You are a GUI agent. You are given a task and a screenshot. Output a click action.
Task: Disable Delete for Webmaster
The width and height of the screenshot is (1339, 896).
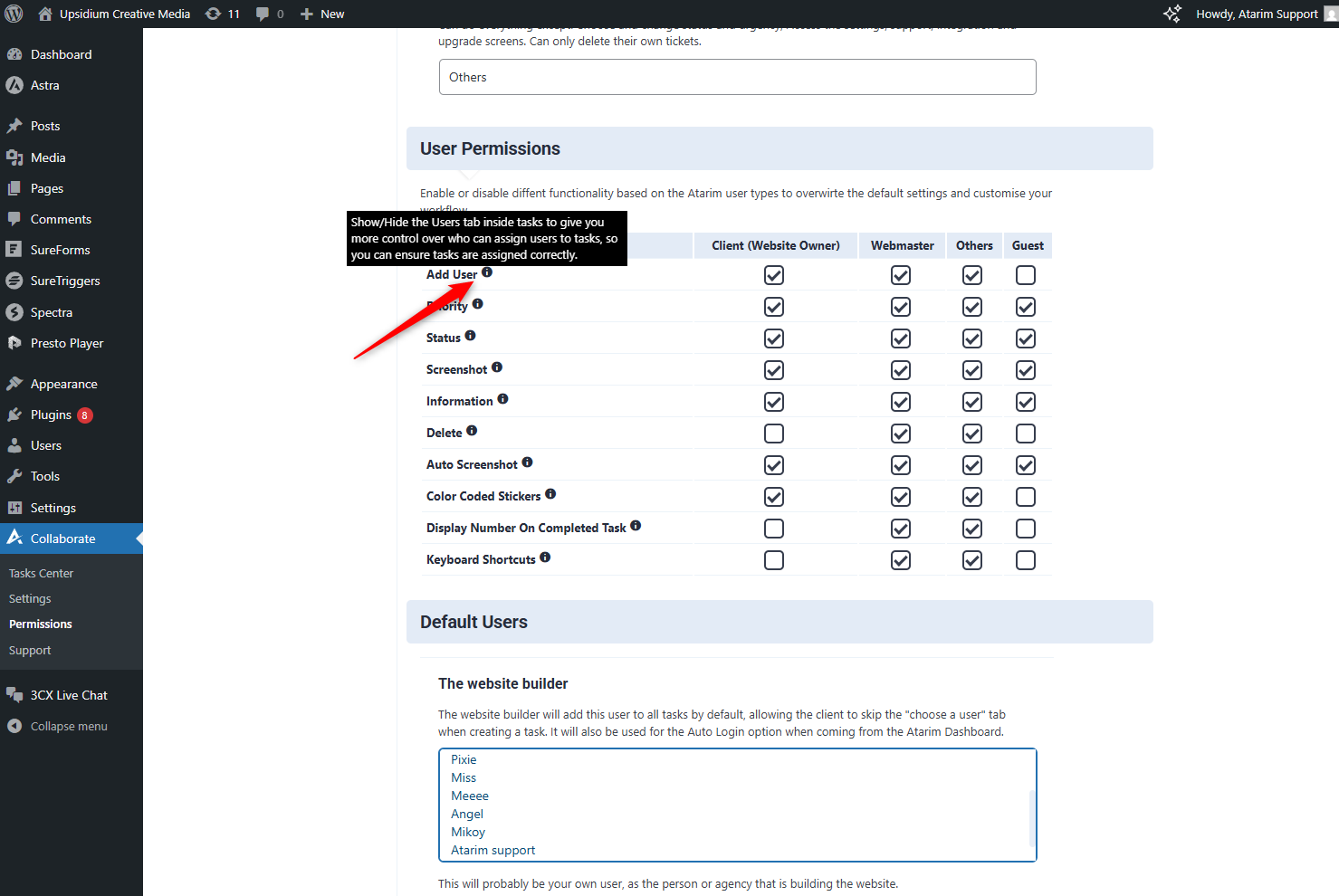point(901,434)
